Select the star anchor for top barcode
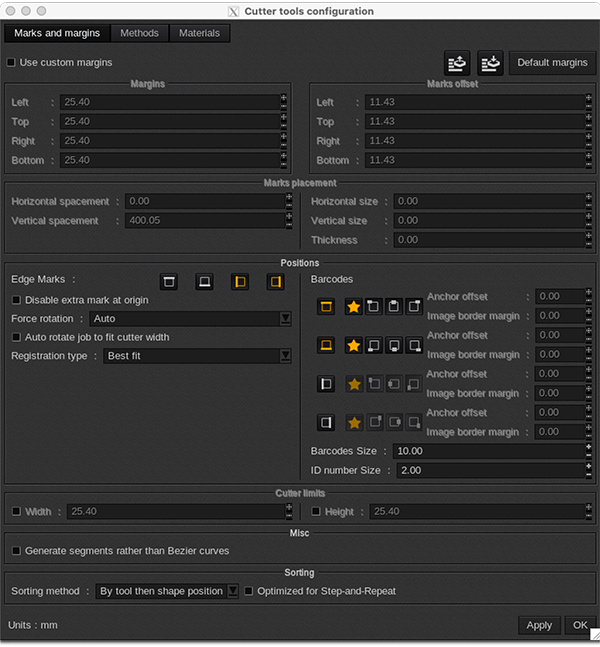The image size is (600, 647). pos(354,307)
